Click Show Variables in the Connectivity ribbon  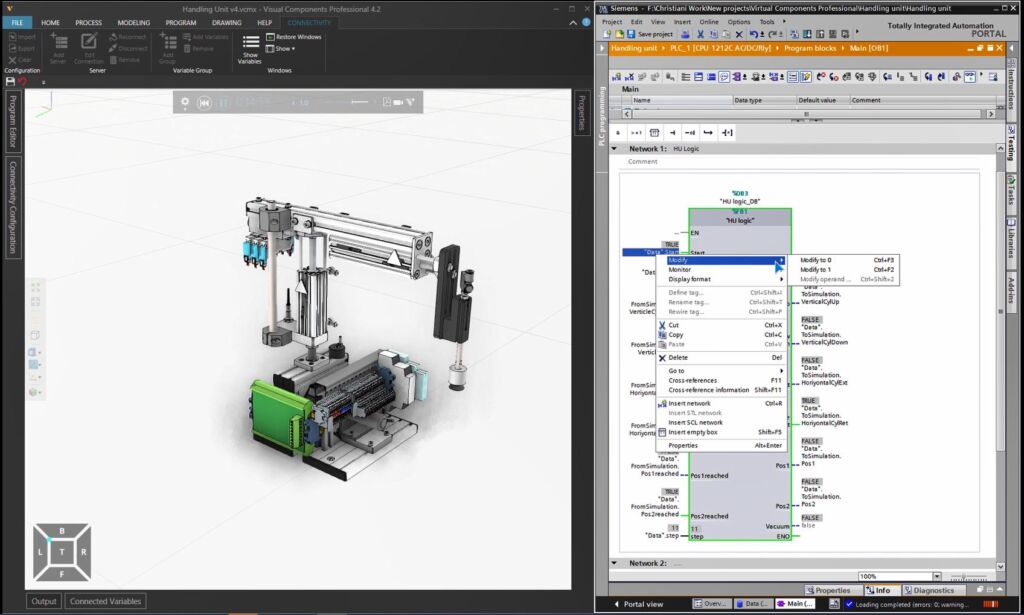pyautogui.click(x=251, y=50)
